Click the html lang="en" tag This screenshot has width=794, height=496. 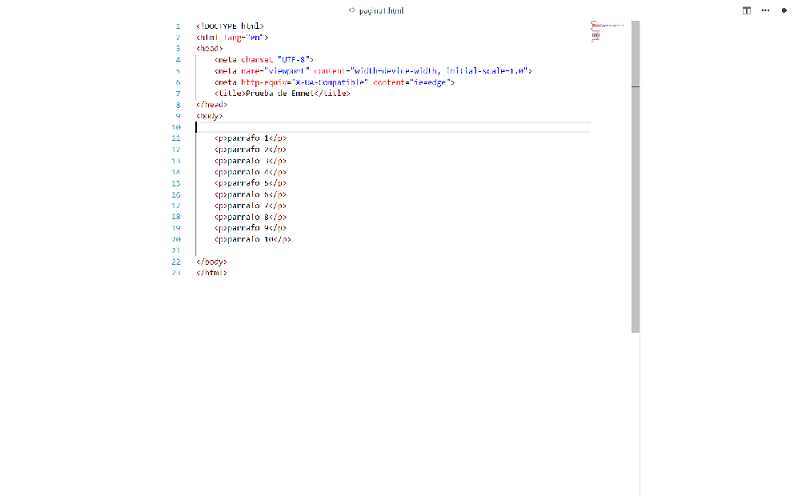coord(232,37)
